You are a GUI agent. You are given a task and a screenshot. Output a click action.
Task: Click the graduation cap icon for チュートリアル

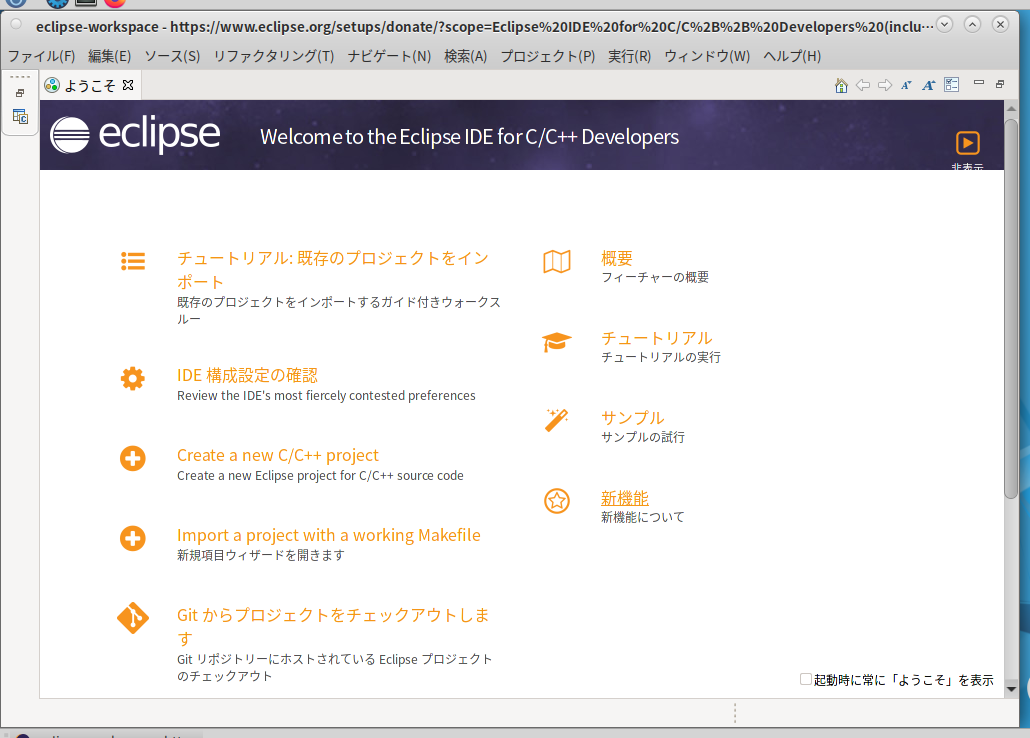556,342
